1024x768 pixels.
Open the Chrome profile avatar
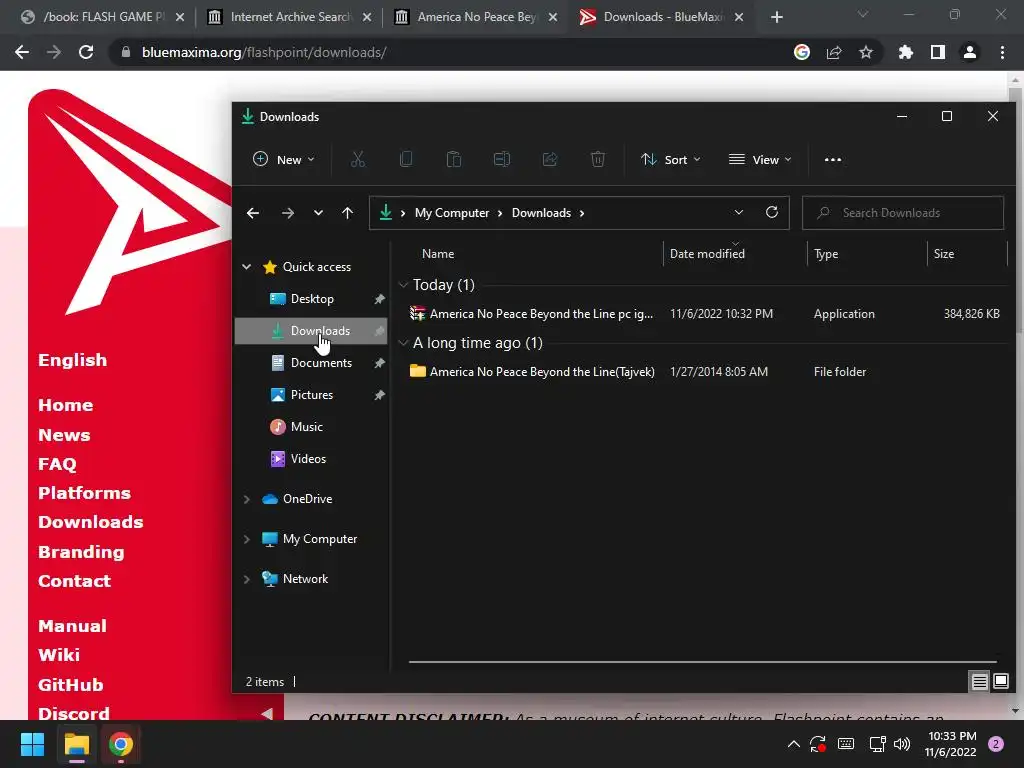(970, 52)
